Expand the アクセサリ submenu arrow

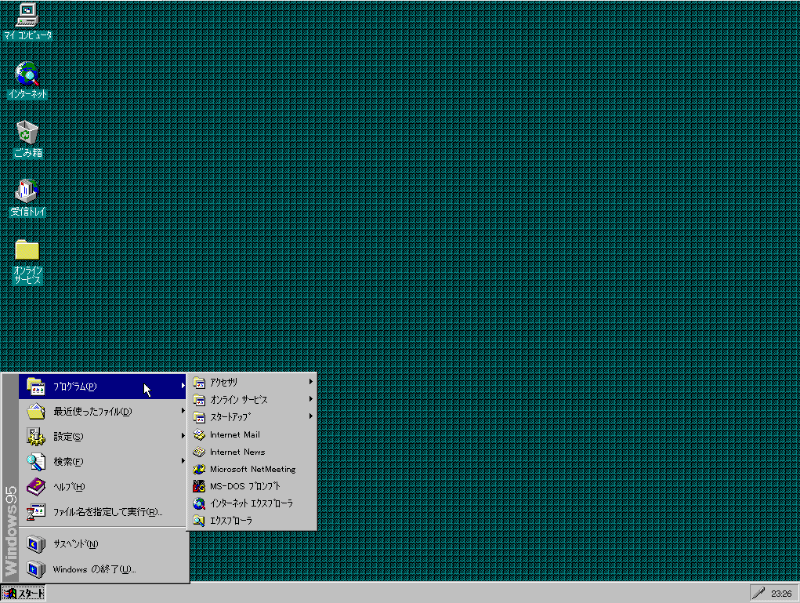click(x=310, y=382)
